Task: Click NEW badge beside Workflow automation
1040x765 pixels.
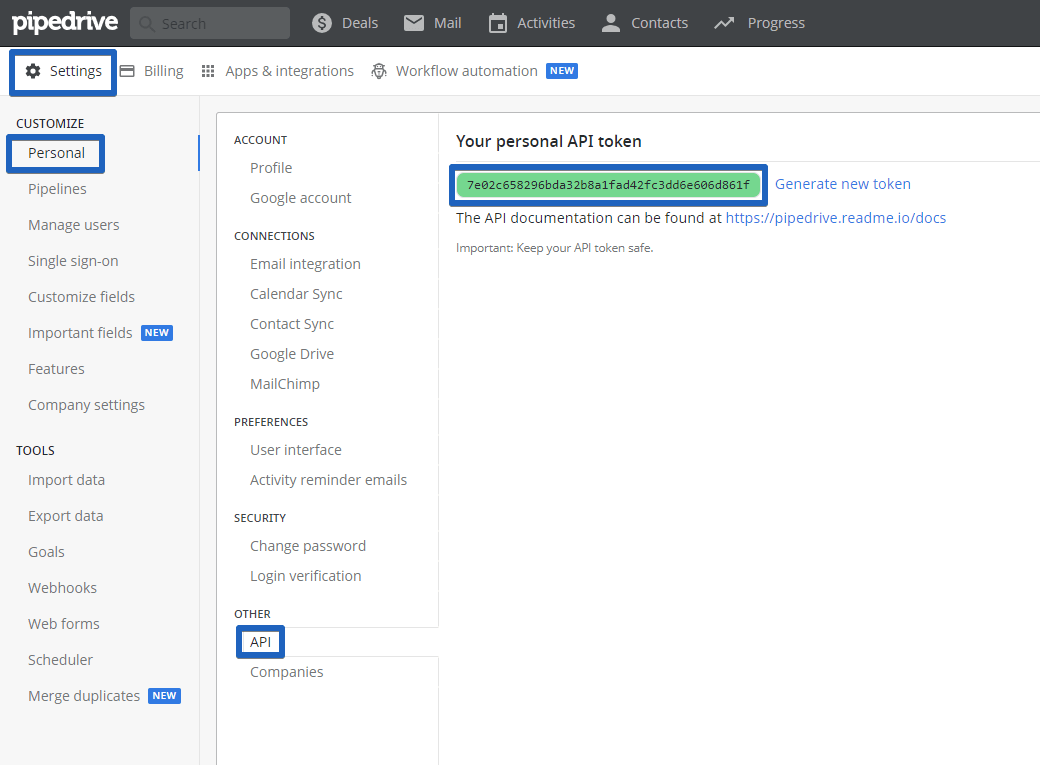Action: coord(562,71)
